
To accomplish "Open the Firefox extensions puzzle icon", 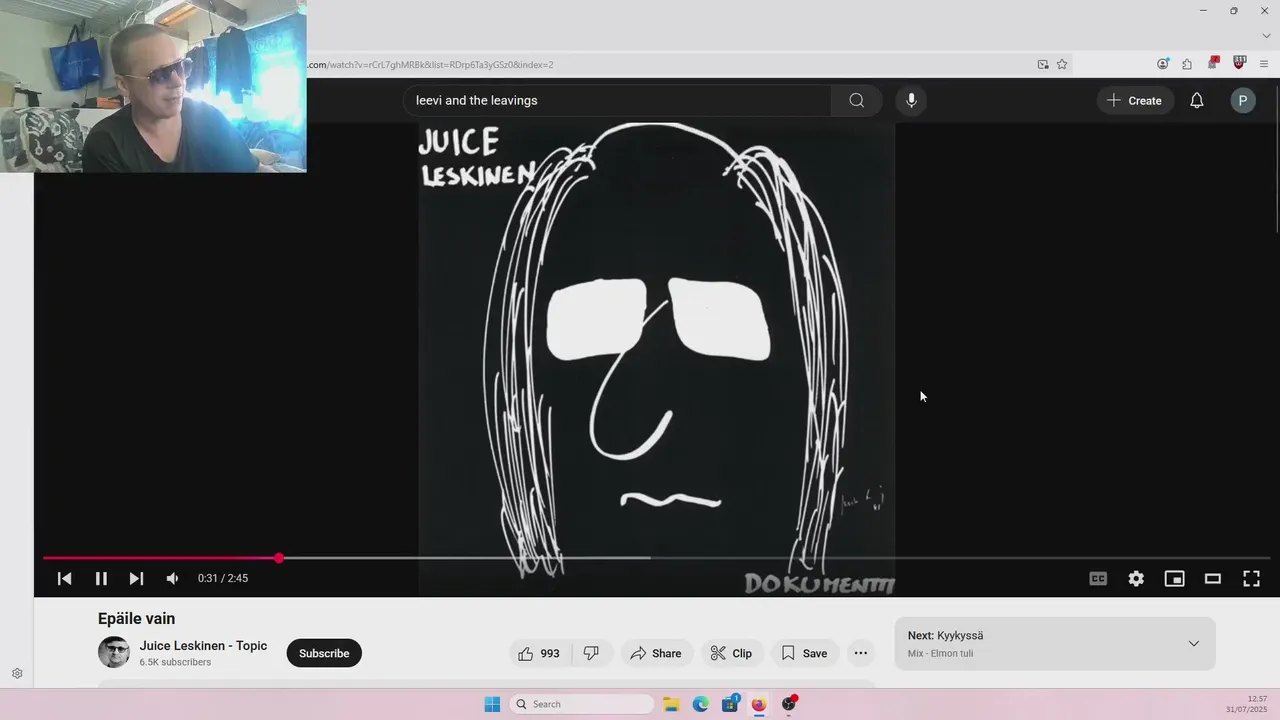I will pos(1187,63).
